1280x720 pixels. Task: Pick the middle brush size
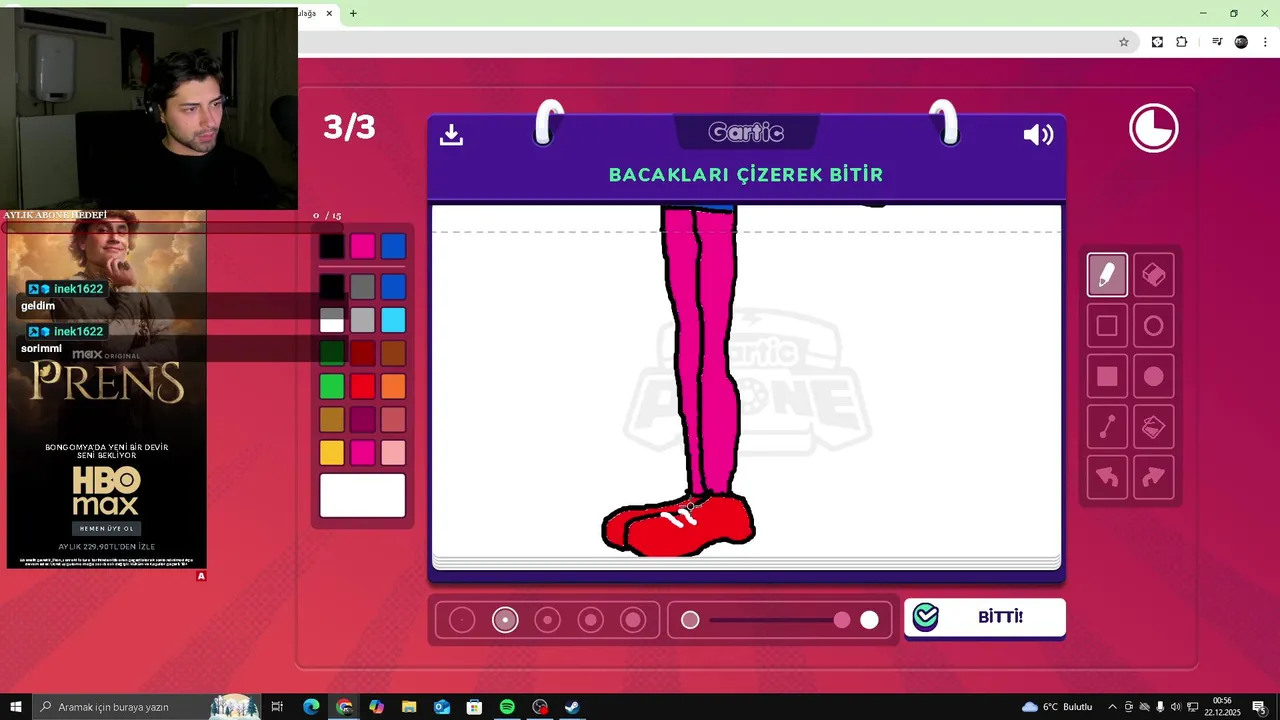(547, 620)
